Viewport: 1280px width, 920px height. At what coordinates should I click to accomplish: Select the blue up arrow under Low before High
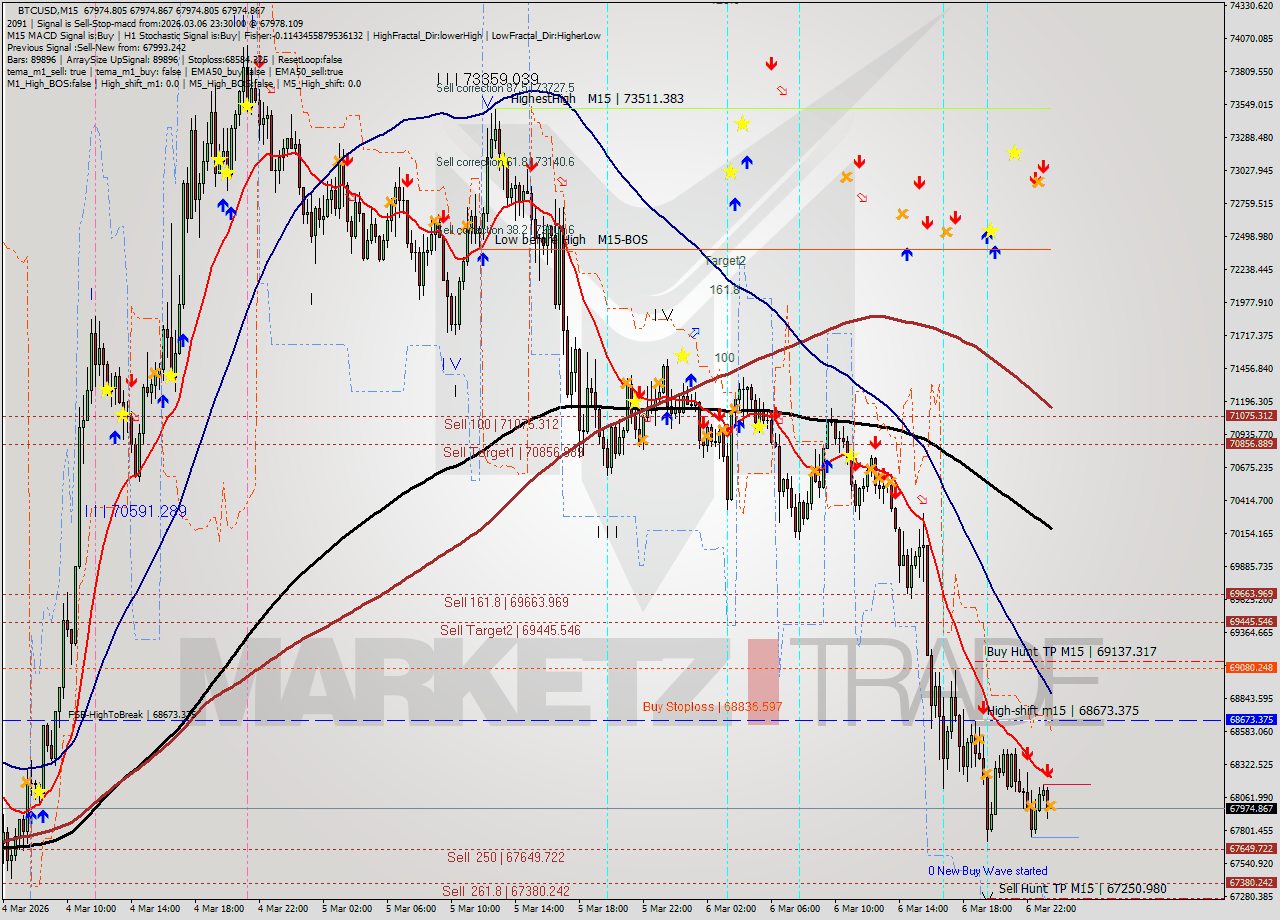tap(483, 259)
